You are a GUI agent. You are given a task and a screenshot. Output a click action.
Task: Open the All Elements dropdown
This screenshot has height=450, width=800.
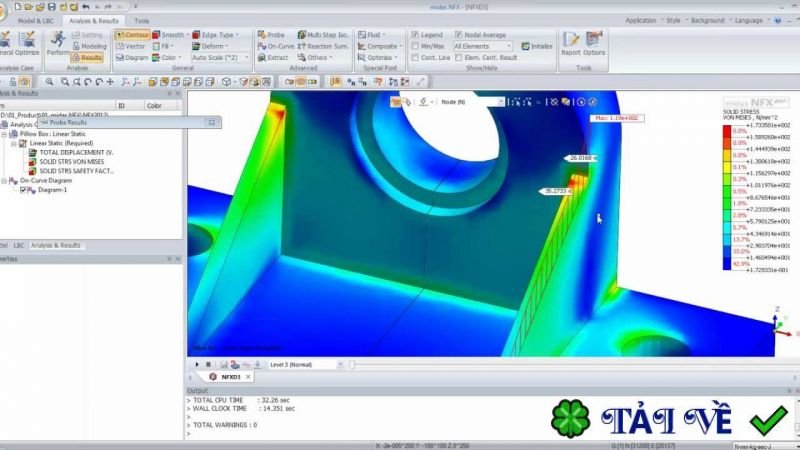point(483,46)
